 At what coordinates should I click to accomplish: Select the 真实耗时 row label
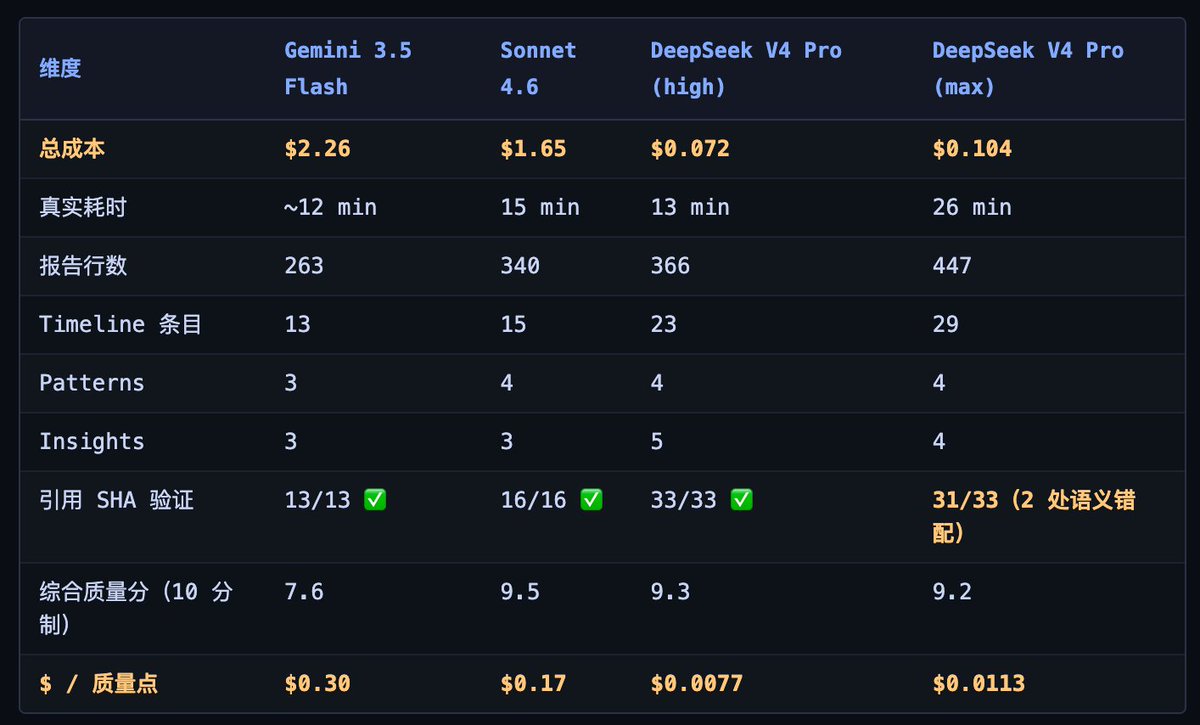coord(83,207)
